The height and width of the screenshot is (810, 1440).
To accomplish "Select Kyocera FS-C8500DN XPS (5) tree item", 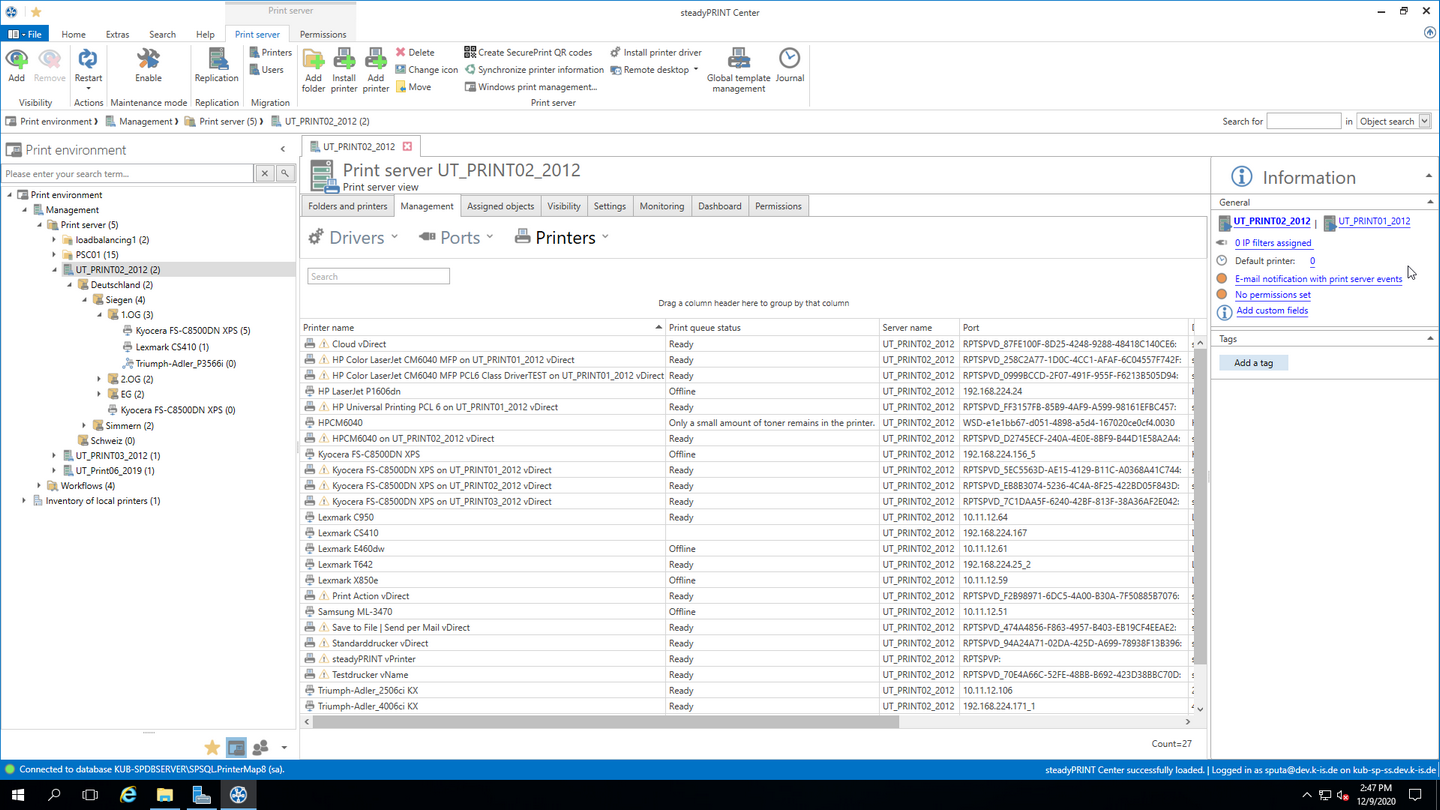I will click(193, 331).
